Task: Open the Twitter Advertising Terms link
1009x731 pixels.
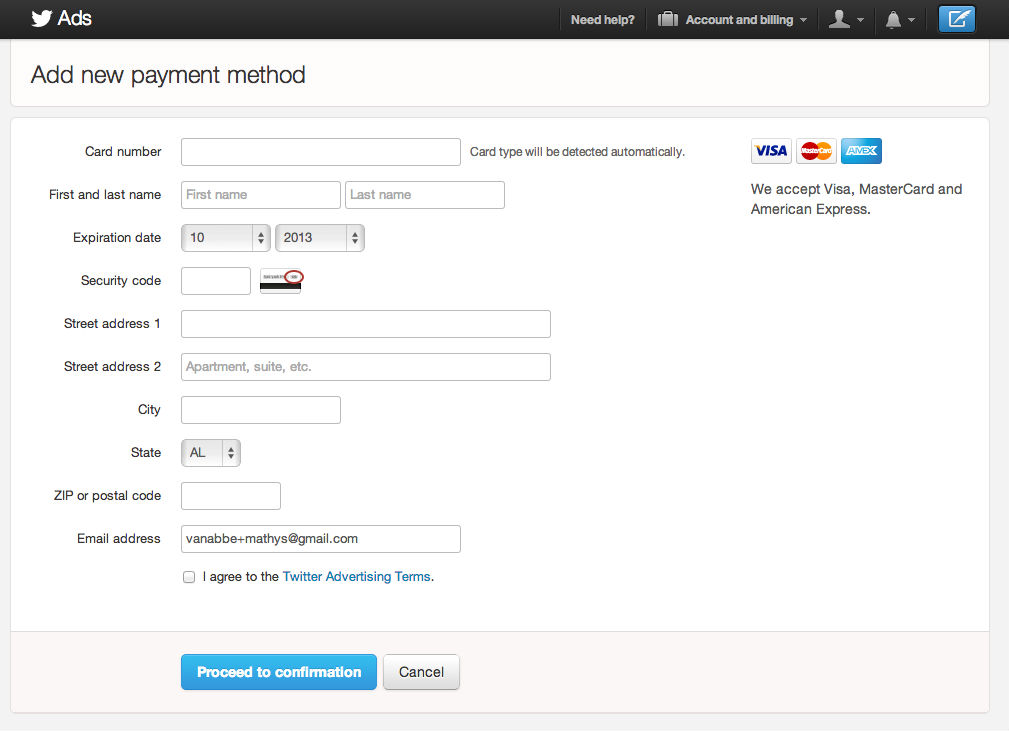Action: click(356, 577)
